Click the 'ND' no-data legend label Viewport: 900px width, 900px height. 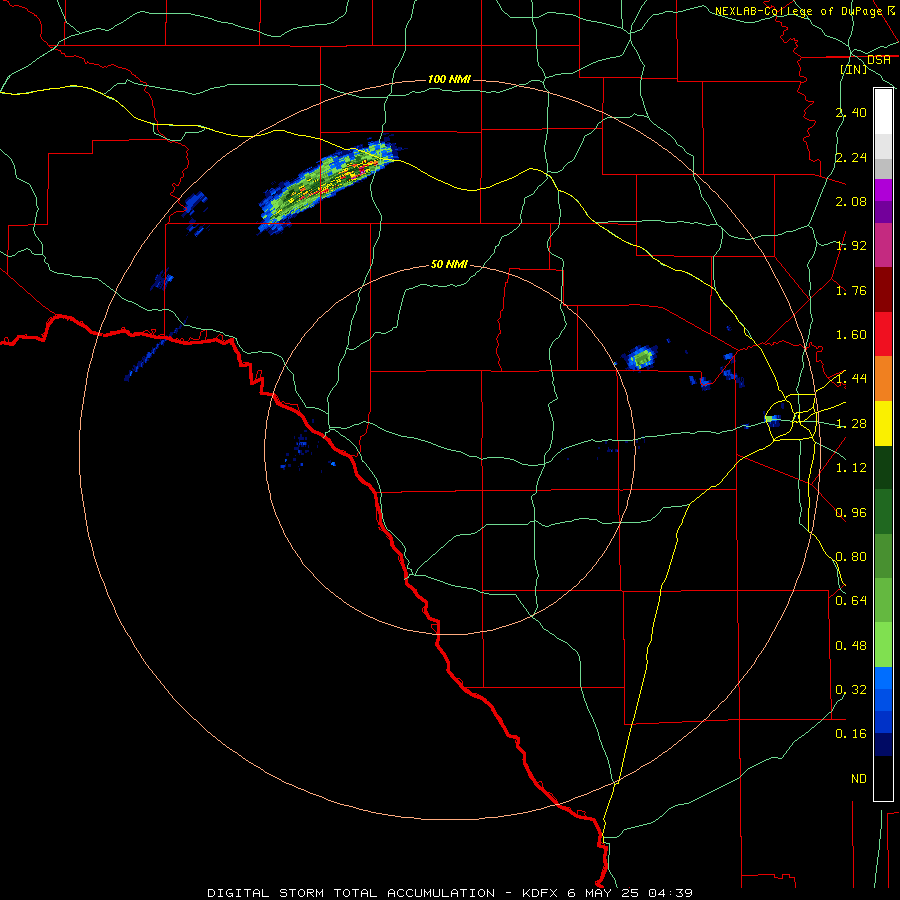(x=859, y=779)
